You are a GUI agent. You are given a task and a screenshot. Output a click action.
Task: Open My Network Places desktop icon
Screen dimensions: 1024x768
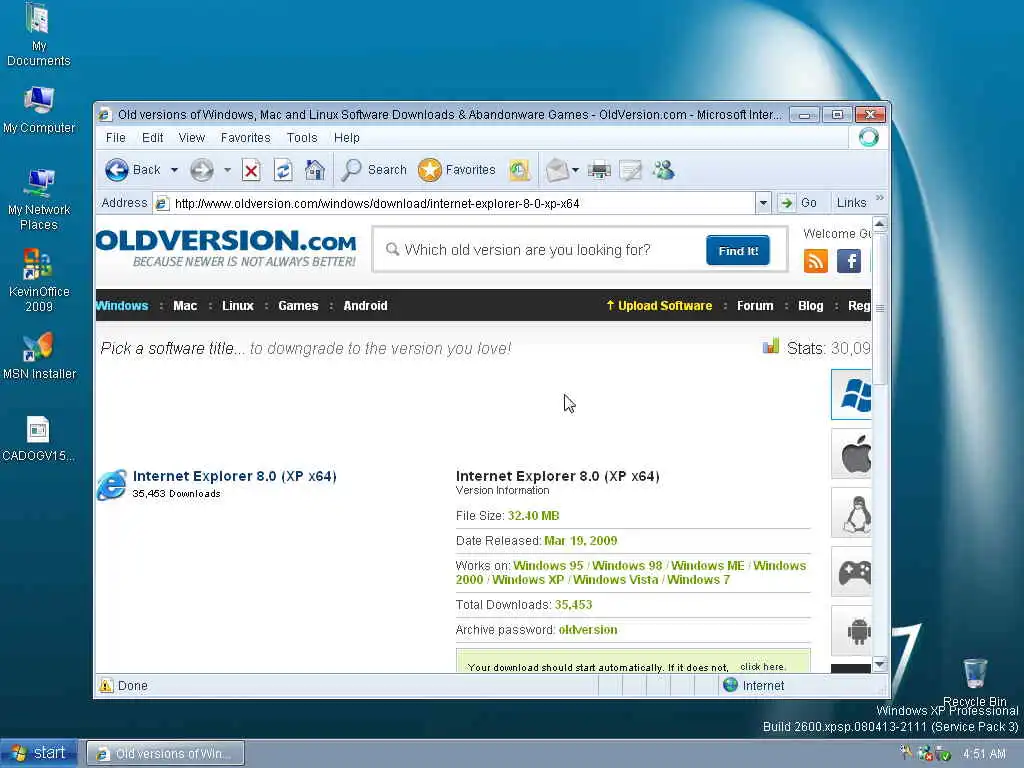39,200
